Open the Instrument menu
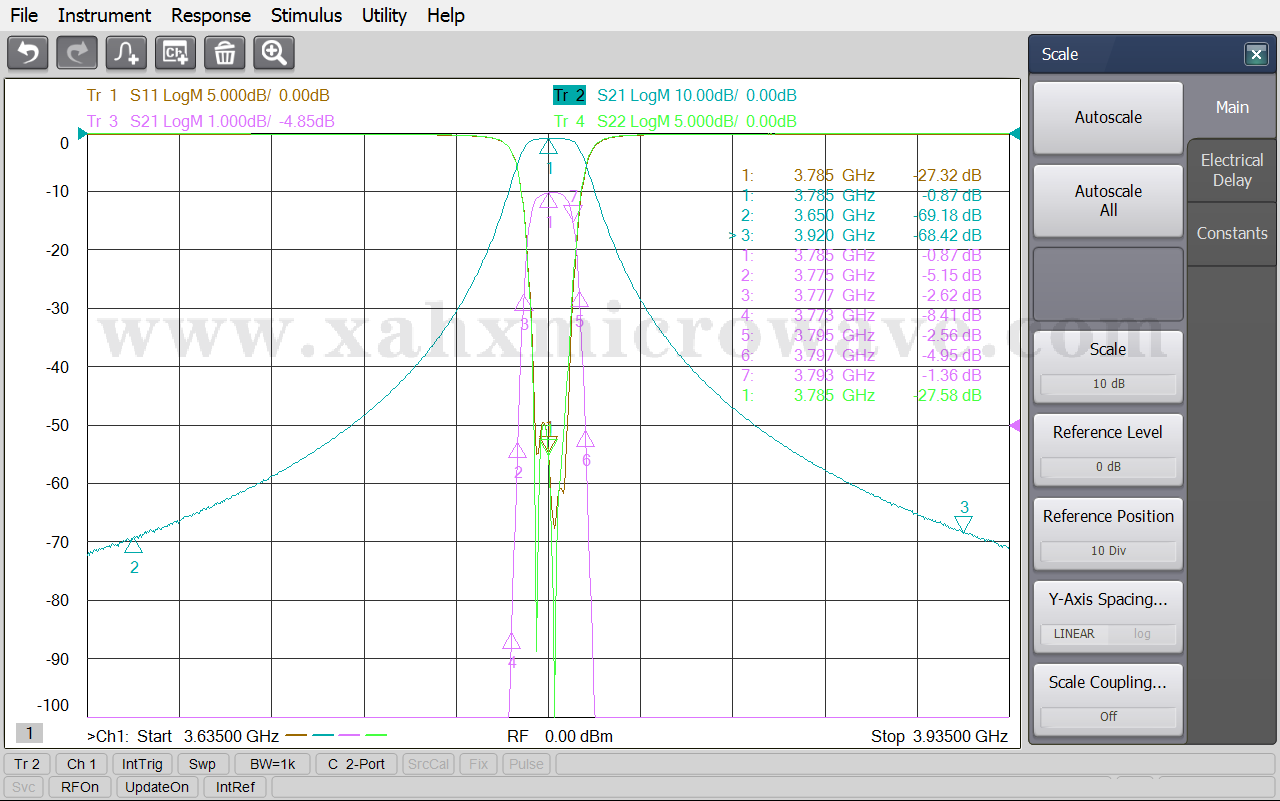 click(104, 15)
